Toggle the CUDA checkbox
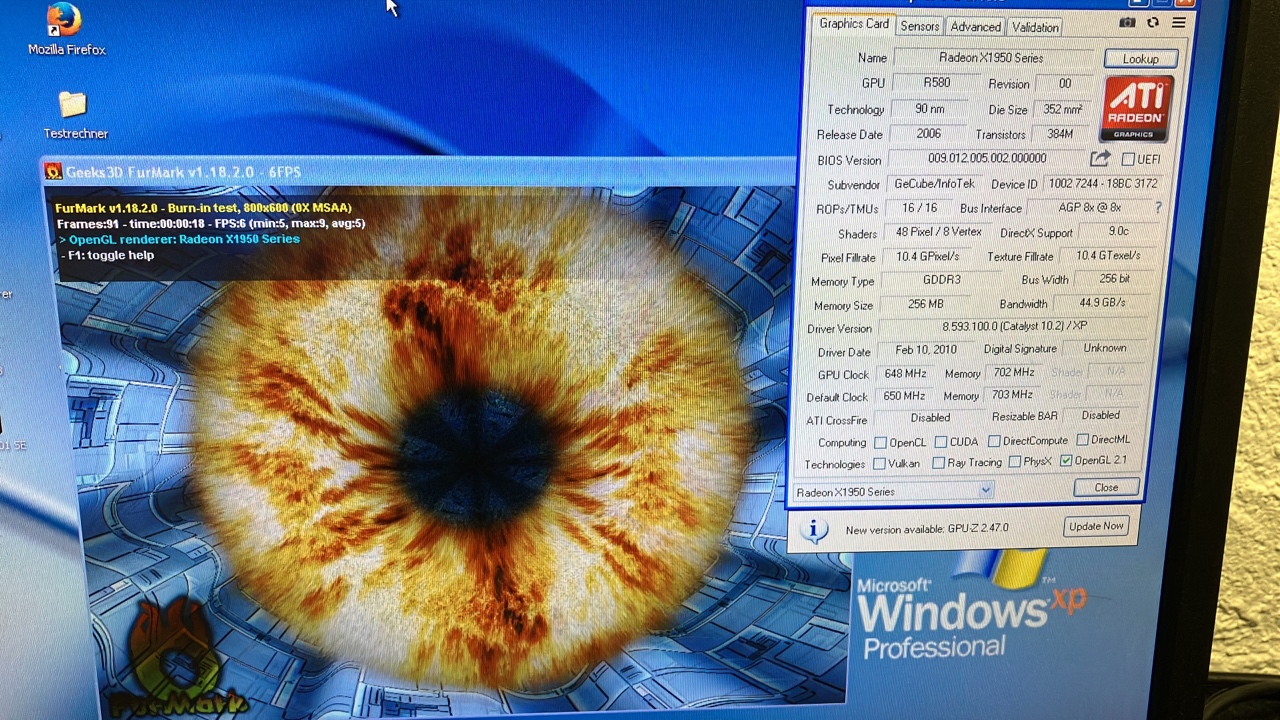This screenshot has height=720, width=1280. [940, 441]
